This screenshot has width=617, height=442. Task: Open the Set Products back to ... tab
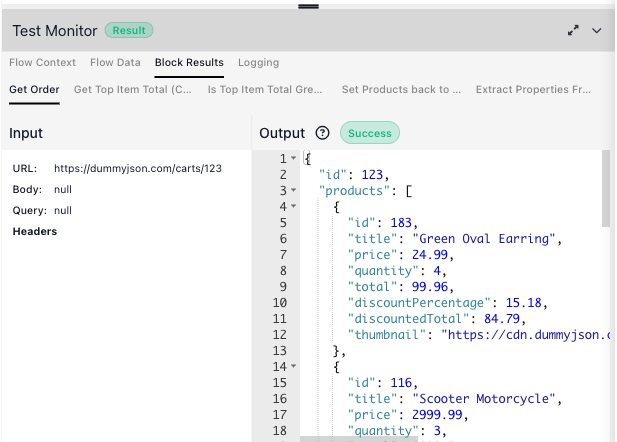coord(401,89)
